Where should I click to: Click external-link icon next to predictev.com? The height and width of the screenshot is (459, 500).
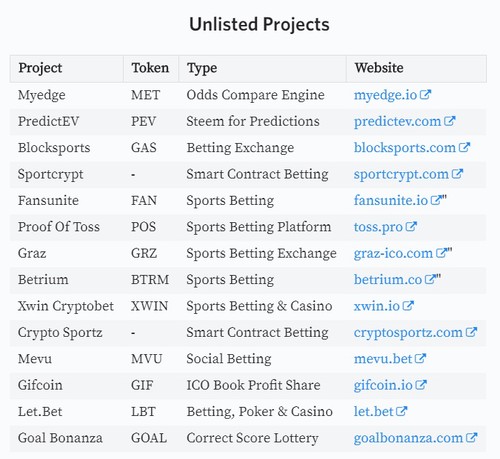pyautogui.click(x=449, y=121)
